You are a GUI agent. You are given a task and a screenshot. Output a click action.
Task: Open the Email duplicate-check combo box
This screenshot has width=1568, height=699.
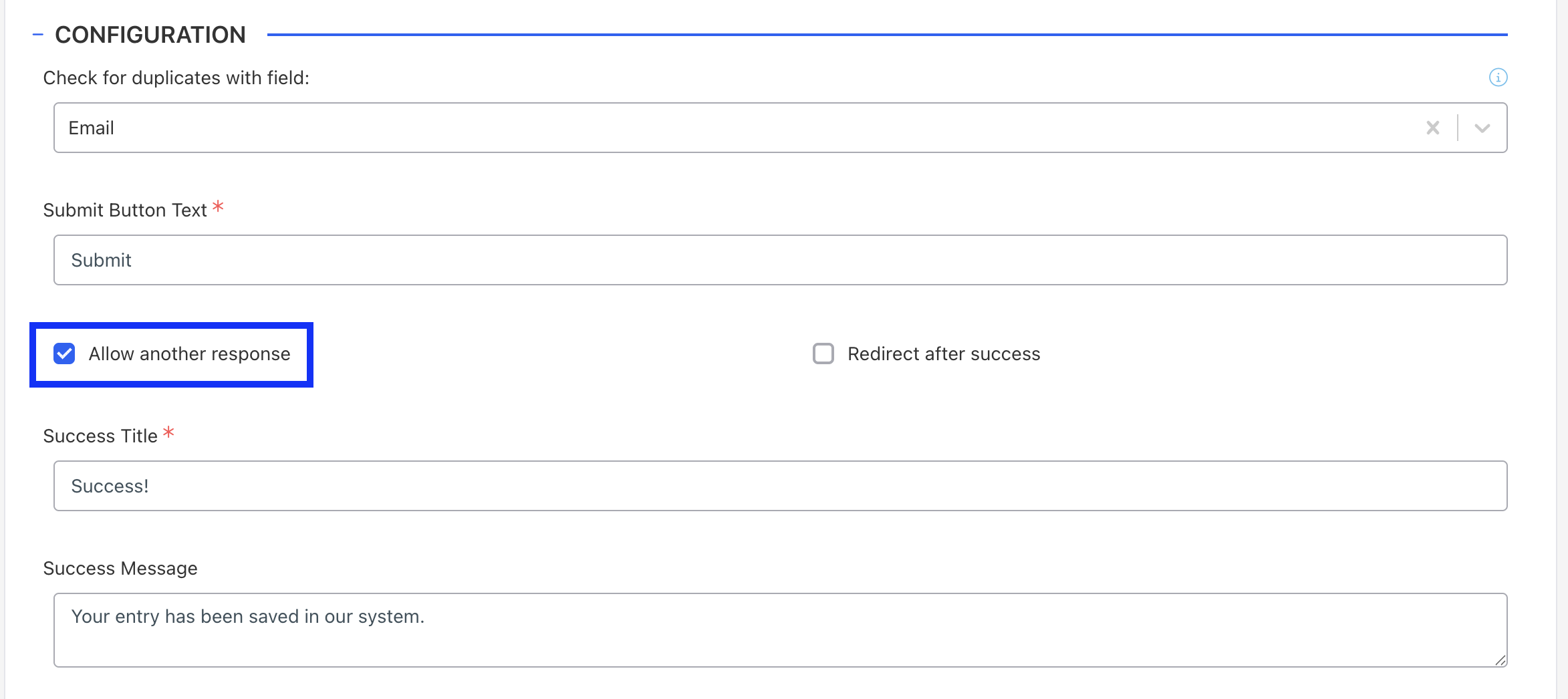pos(780,128)
